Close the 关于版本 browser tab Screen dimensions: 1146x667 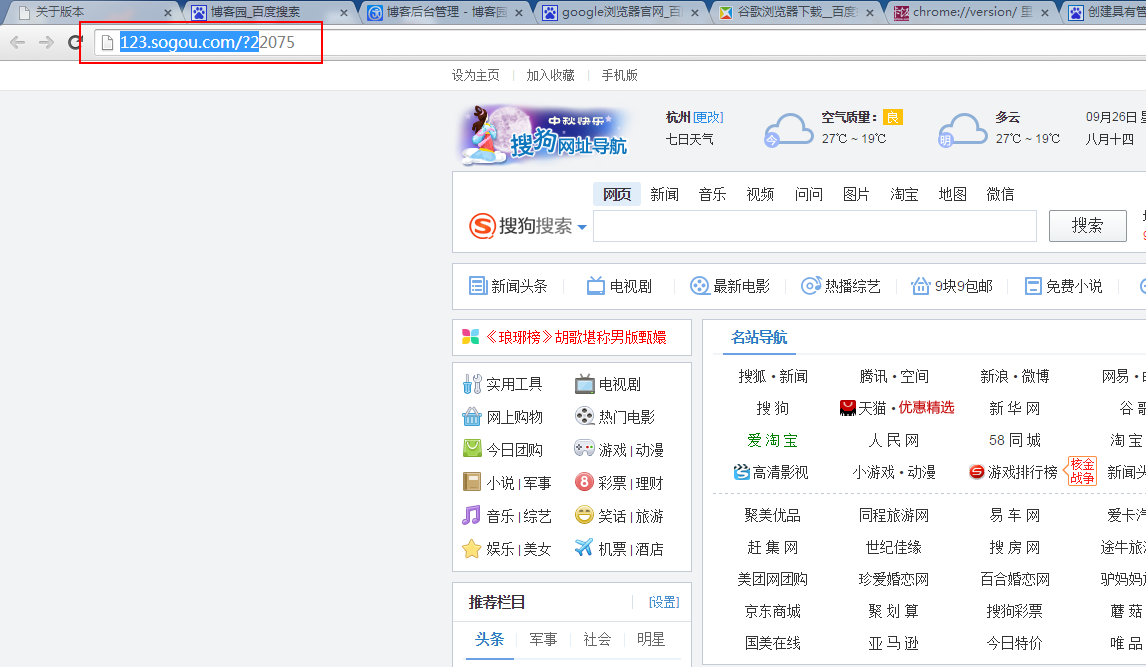click(x=167, y=12)
